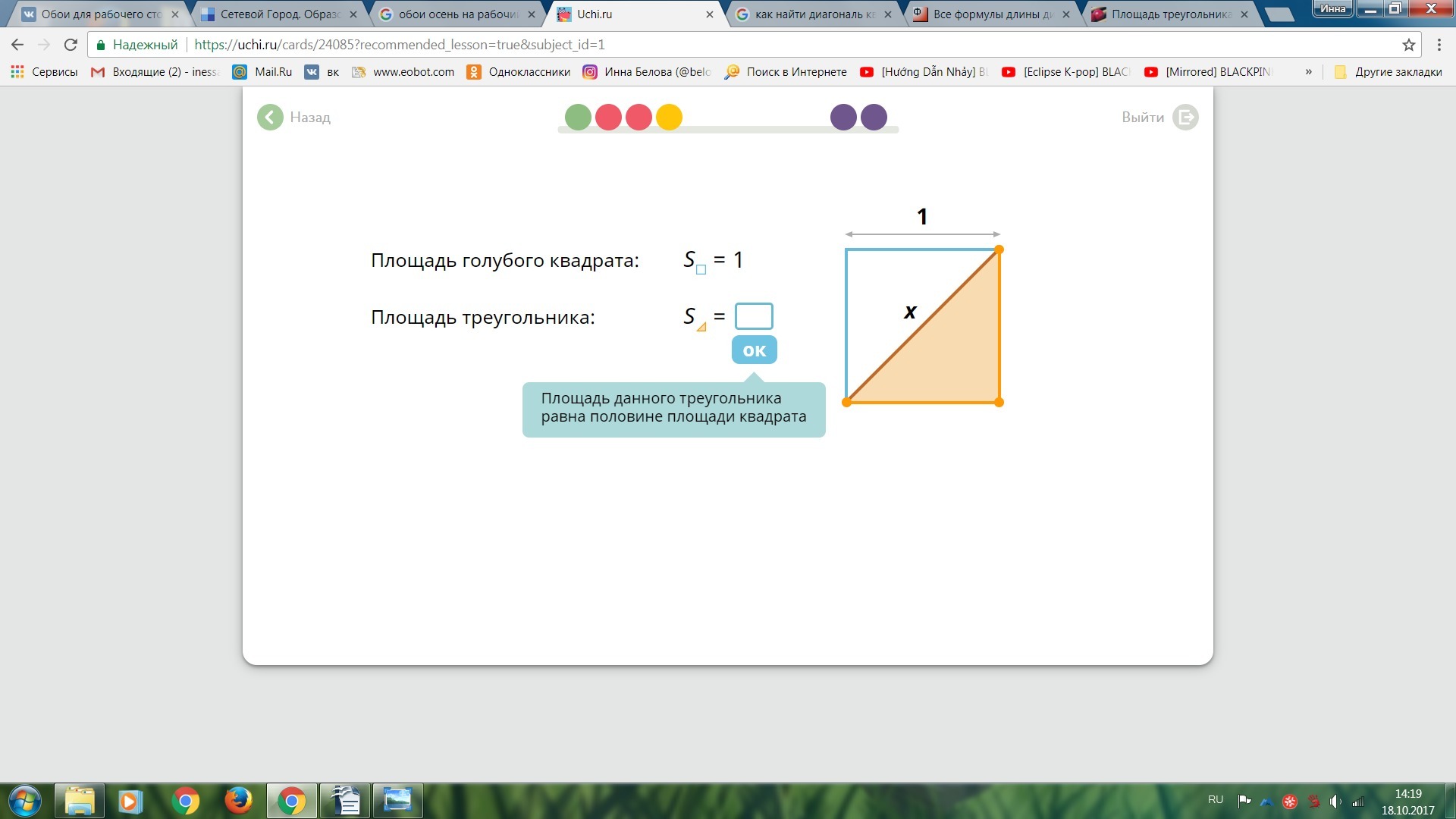Image resolution: width=1456 pixels, height=819 pixels.
Task: Switch to the Площадь треугольника tab
Action: point(1170,14)
